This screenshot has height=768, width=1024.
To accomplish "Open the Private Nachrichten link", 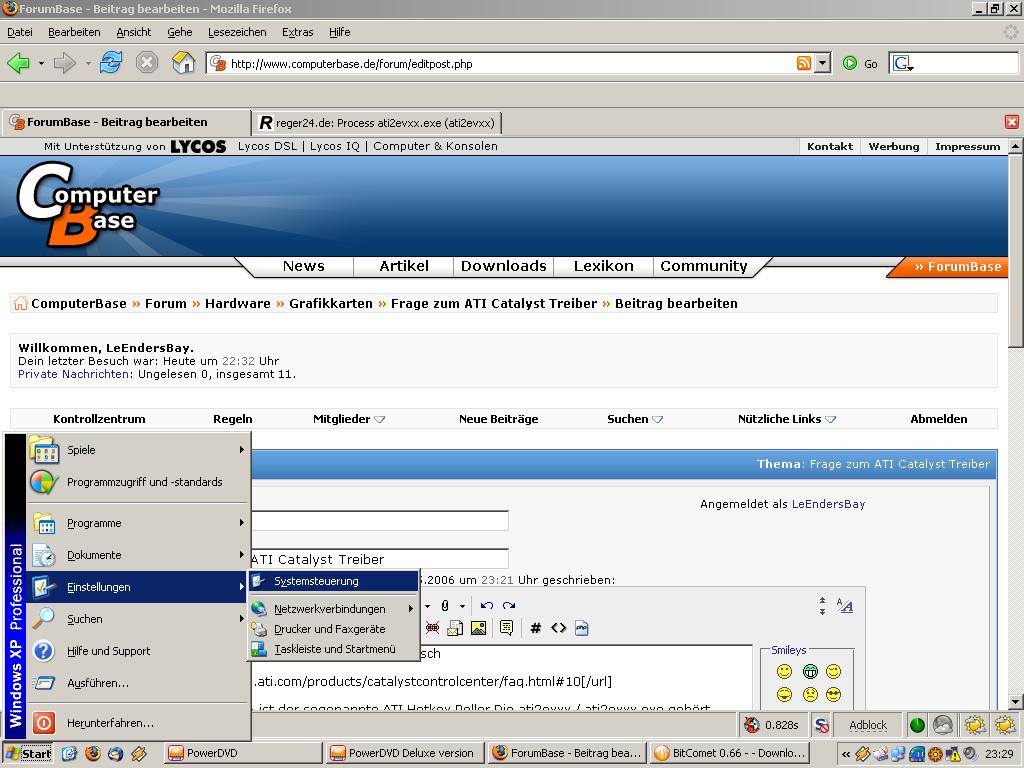I will tap(73, 374).
